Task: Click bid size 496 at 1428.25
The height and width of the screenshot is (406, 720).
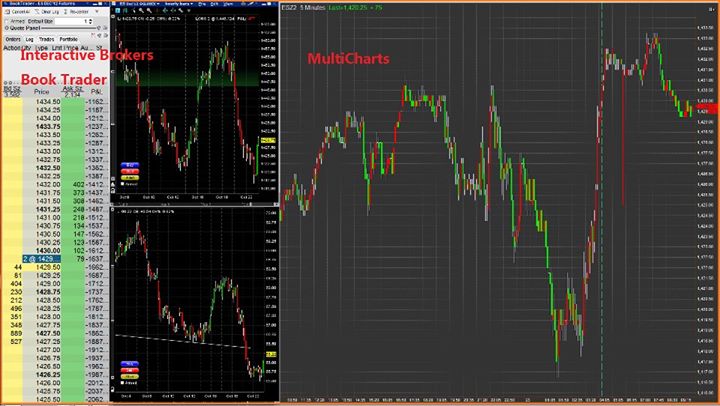Action: tap(16, 308)
